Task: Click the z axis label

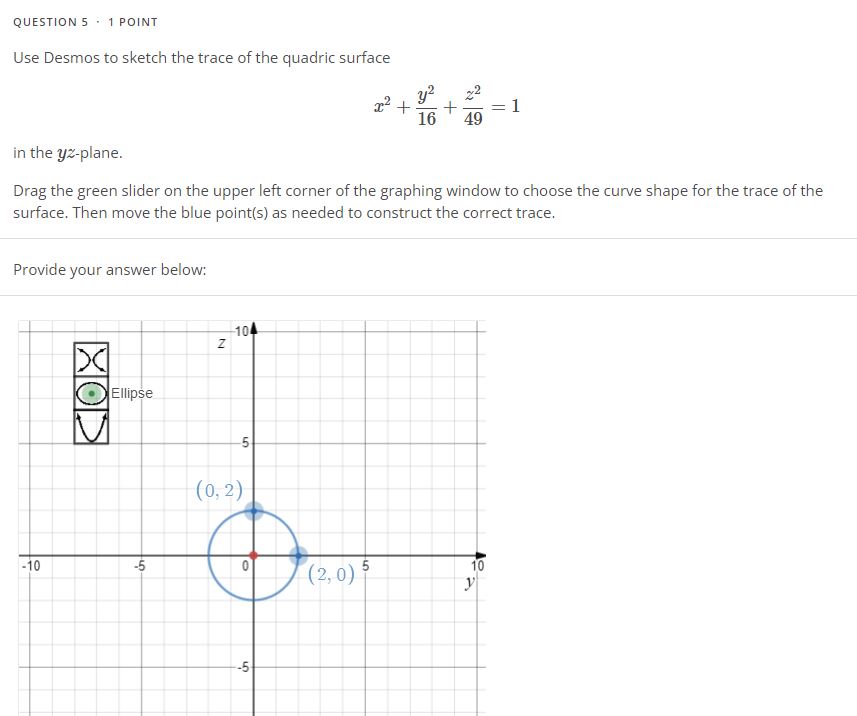Action: pos(221,342)
